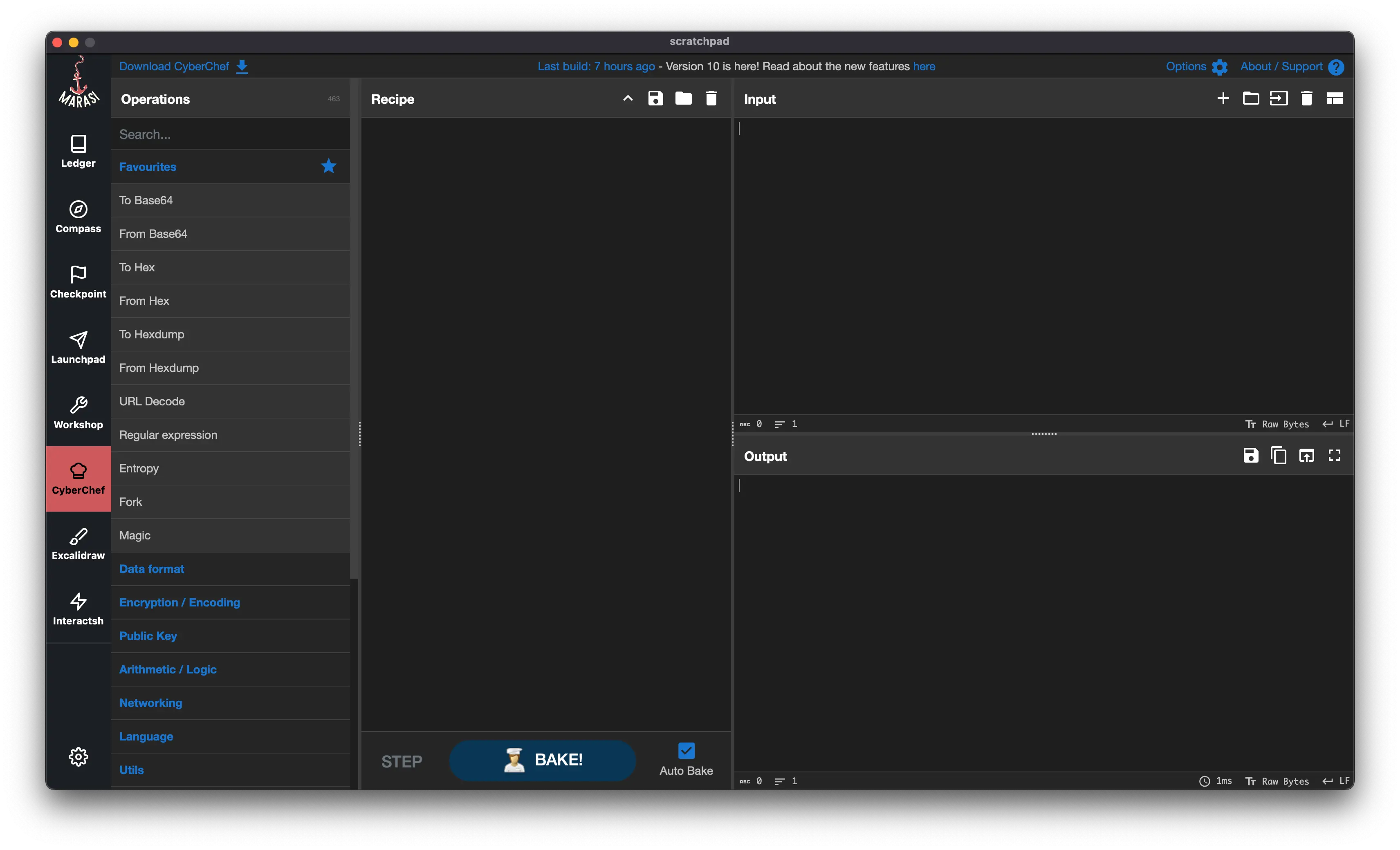Select the Fork operation
This screenshot has height=850, width=1400.
[230, 501]
